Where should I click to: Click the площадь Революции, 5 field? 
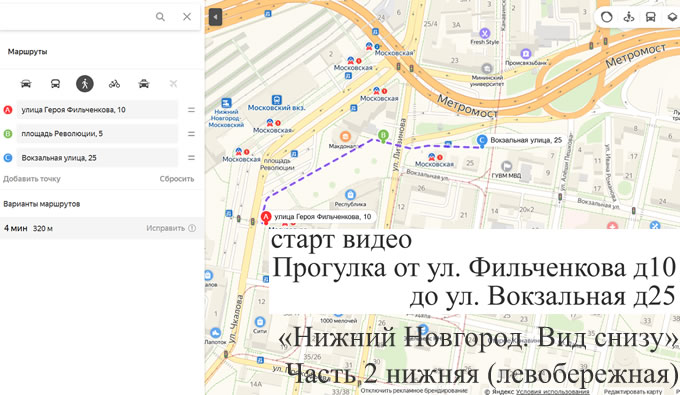(x=97, y=134)
